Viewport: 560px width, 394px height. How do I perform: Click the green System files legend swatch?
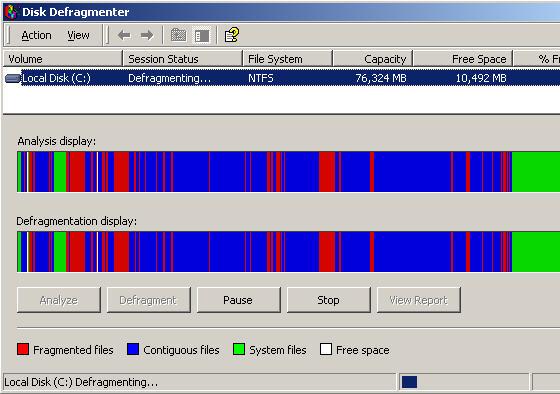(x=239, y=349)
